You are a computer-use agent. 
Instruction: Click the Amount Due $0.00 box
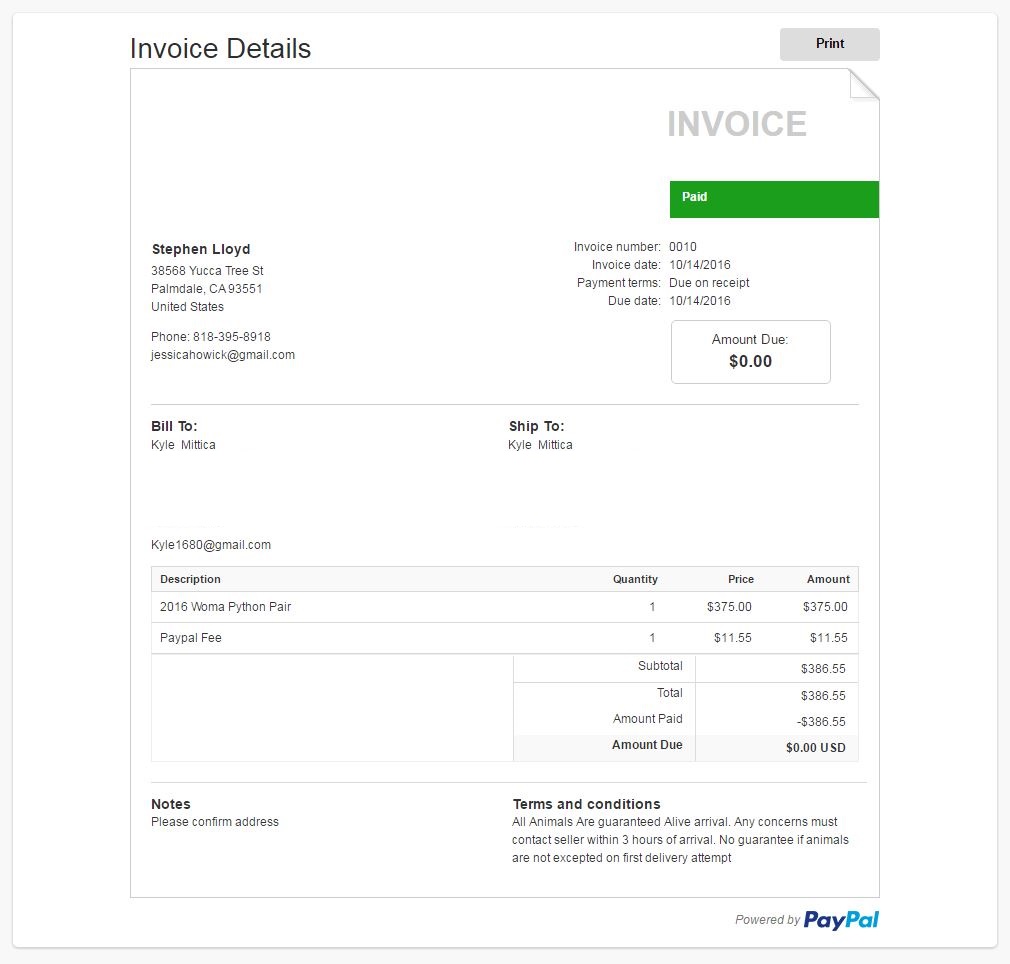point(750,352)
